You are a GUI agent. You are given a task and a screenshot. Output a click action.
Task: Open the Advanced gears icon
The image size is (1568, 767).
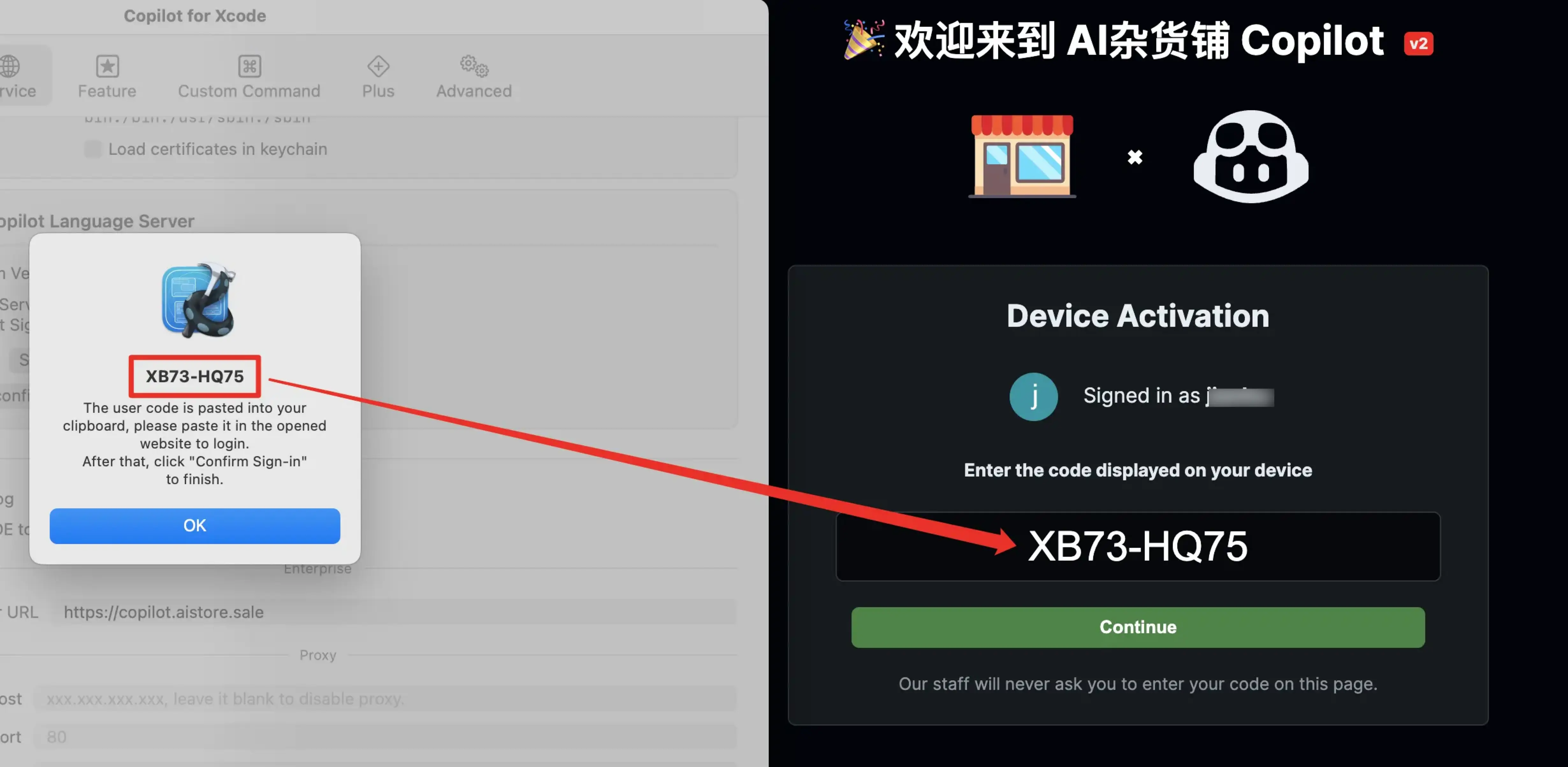[474, 66]
